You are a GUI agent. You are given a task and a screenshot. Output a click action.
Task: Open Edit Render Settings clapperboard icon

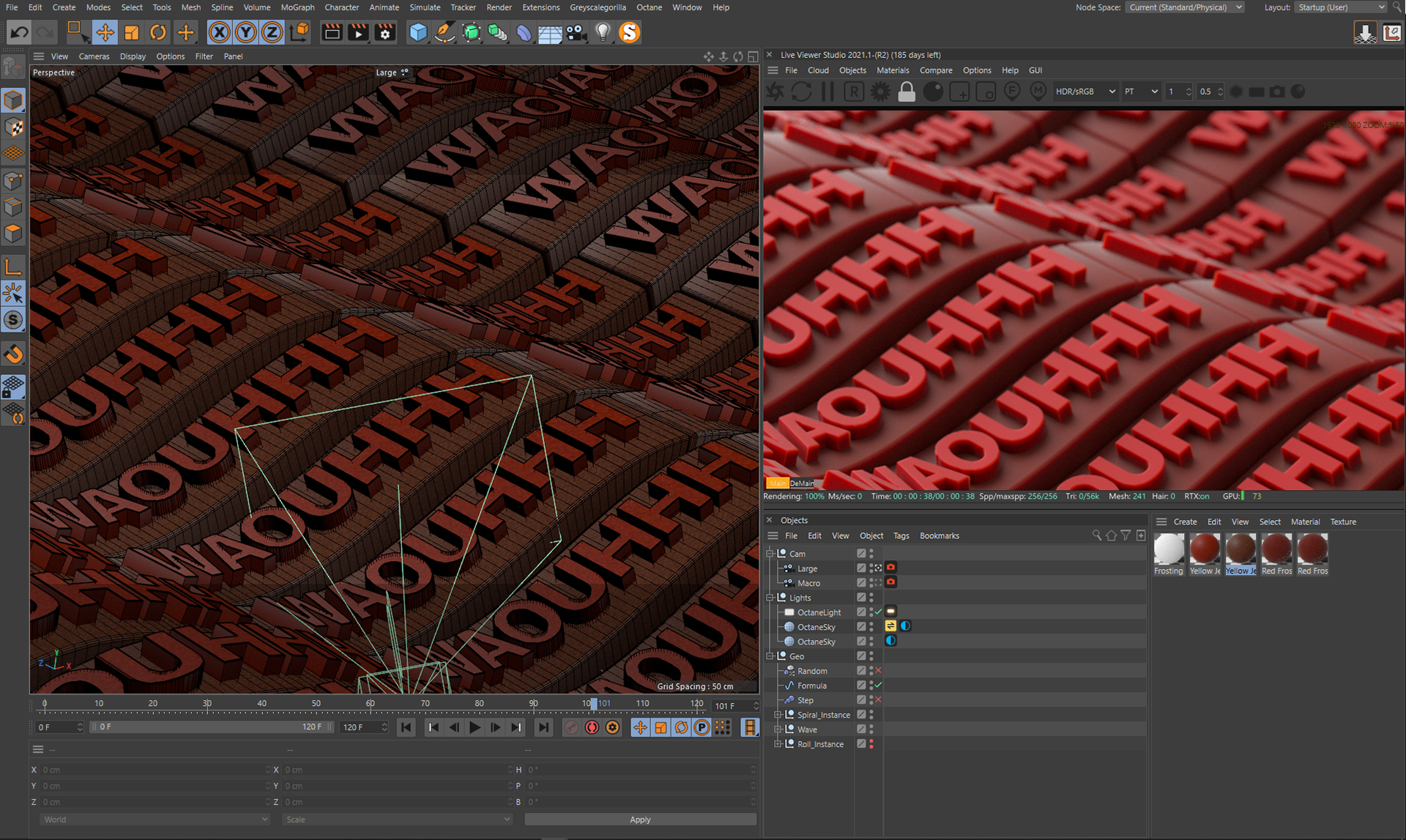[385, 32]
